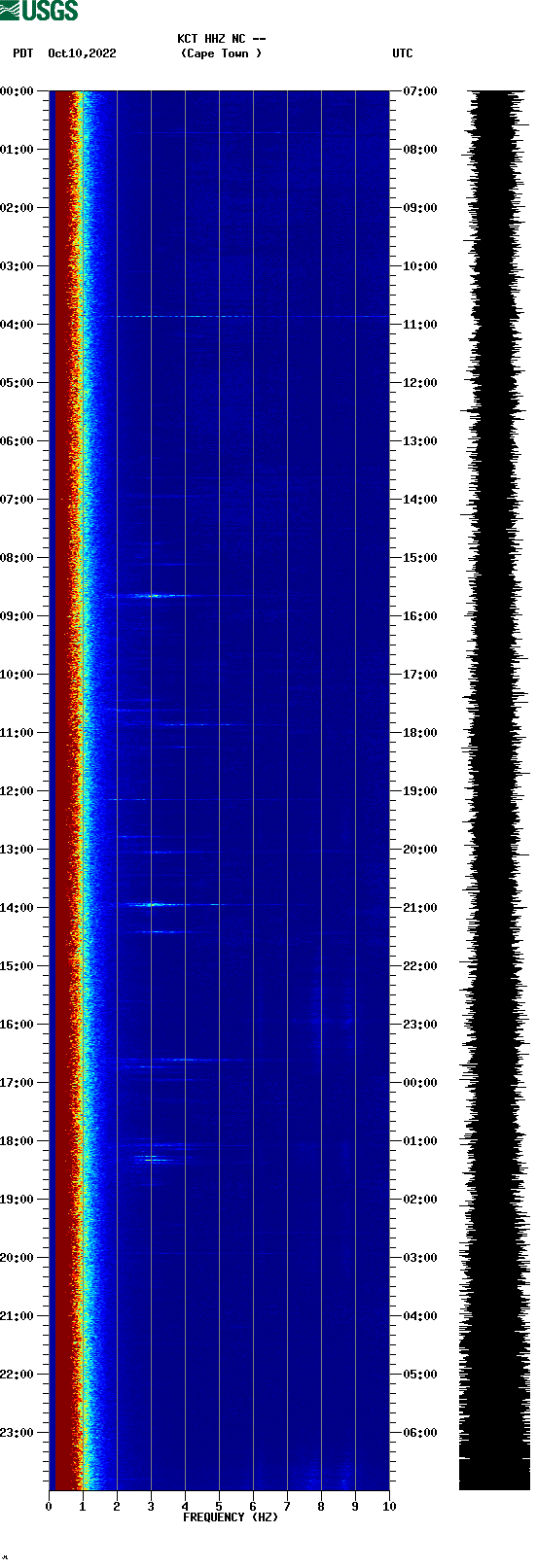Viewport: 537px width, 1568px height.
Task: Click the 04:00 PDT time label
Action: [x=17, y=325]
